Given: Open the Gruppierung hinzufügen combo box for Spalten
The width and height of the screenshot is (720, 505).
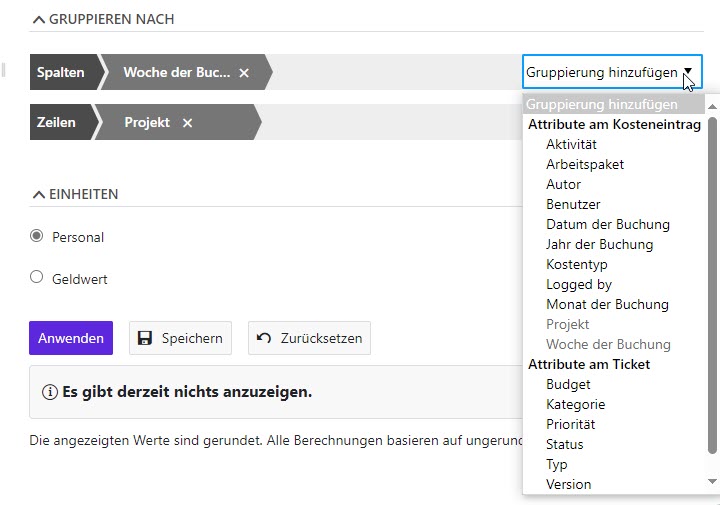Looking at the screenshot, I should pyautogui.click(x=612, y=72).
